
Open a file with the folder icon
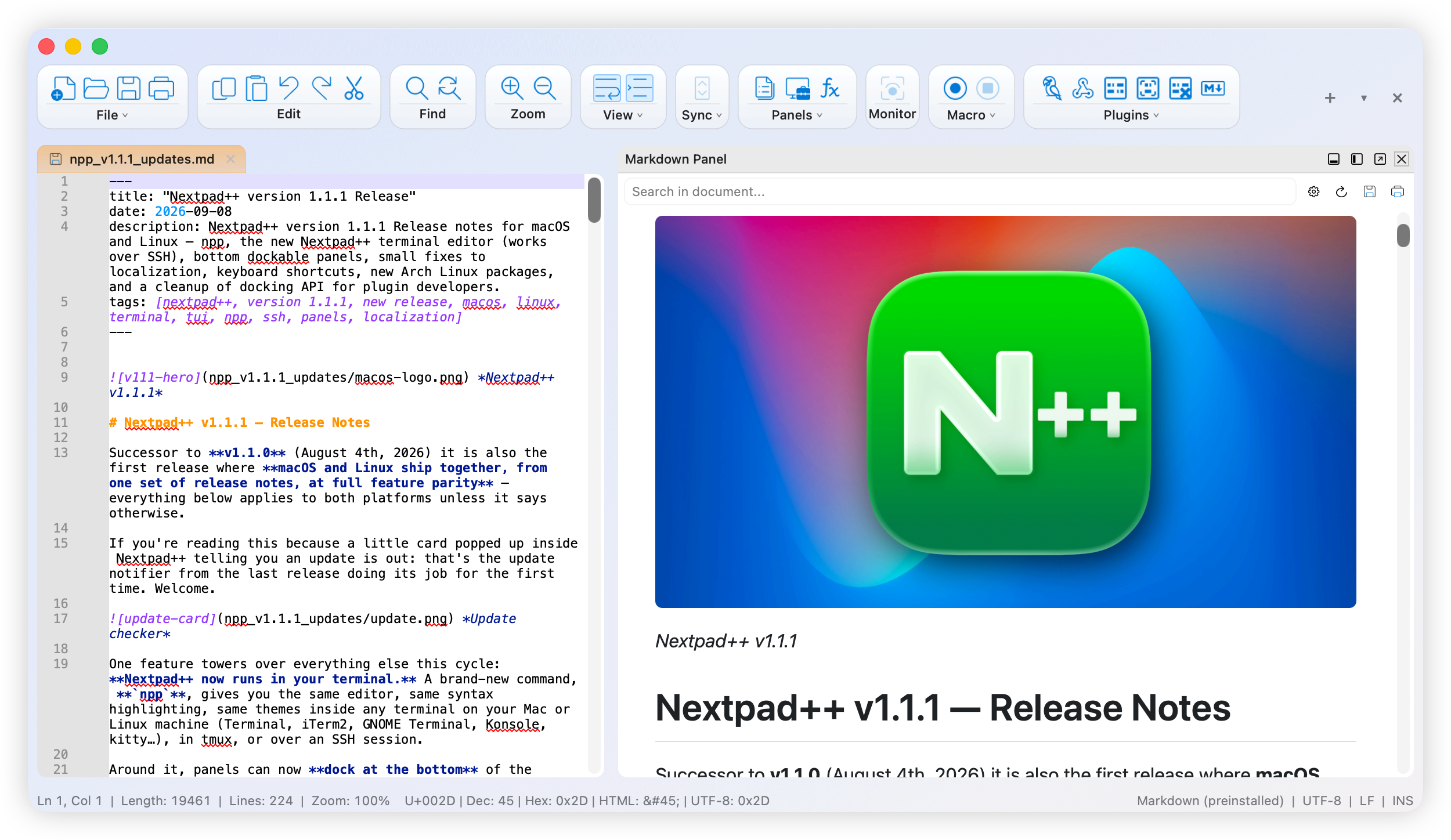96,89
